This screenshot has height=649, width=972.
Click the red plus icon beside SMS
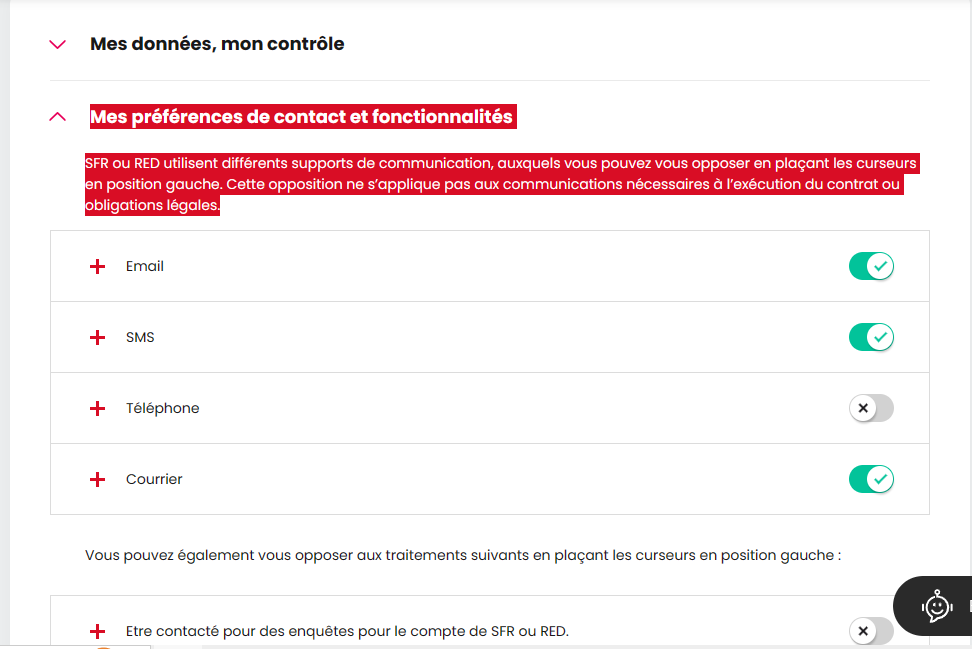[x=97, y=338]
